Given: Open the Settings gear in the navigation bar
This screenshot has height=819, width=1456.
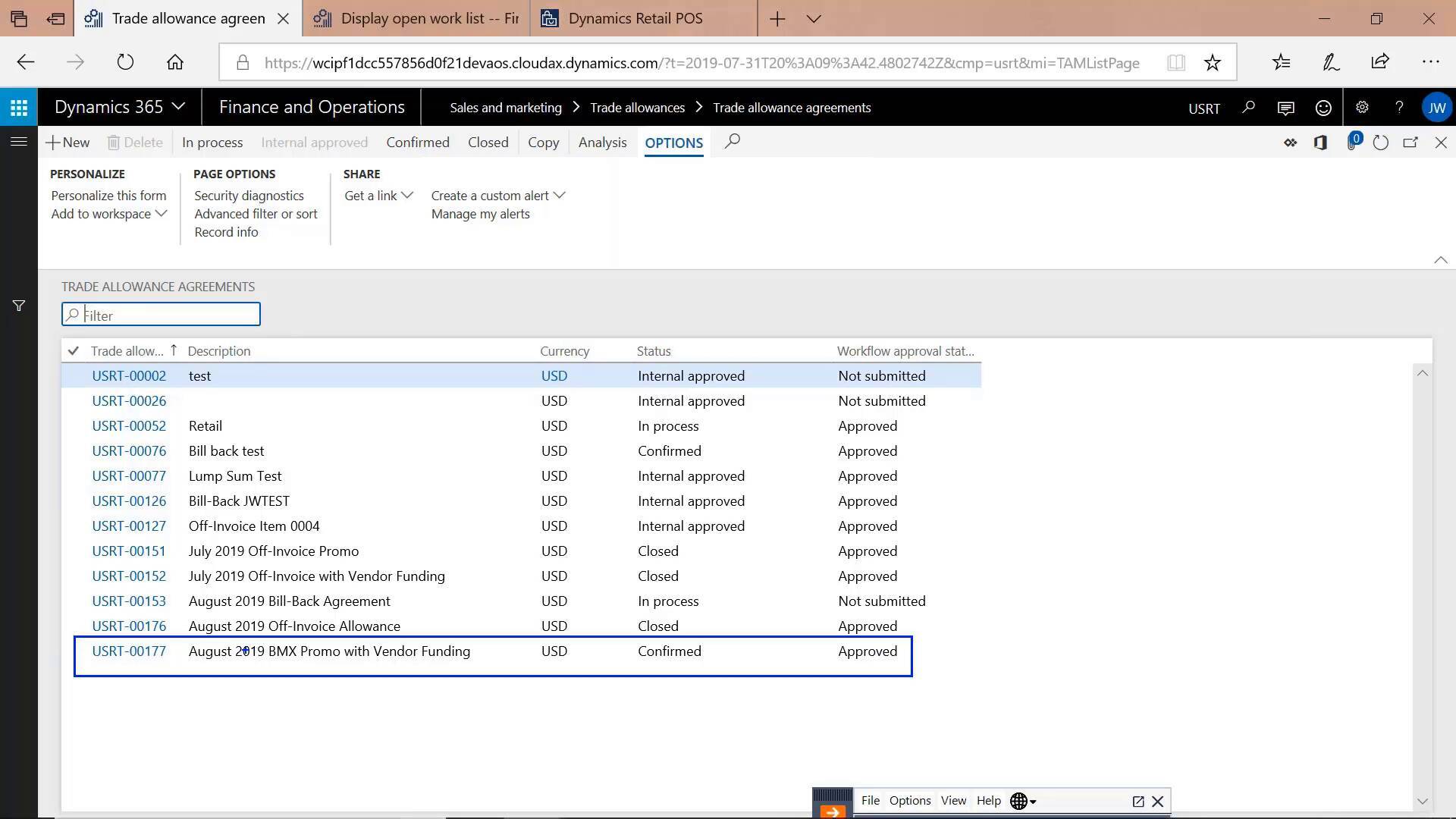Looking at the screenshot, I should (1361, 107).
